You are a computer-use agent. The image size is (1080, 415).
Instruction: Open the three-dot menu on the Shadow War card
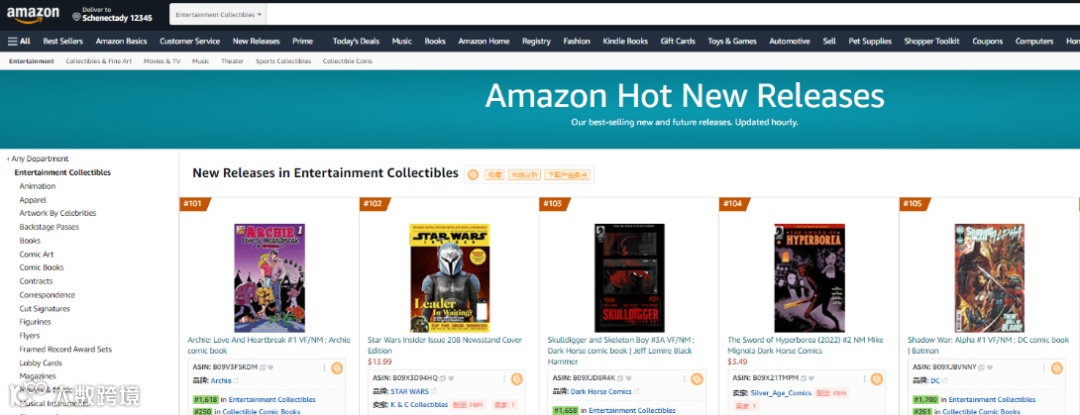click(x=1044, y=368)
